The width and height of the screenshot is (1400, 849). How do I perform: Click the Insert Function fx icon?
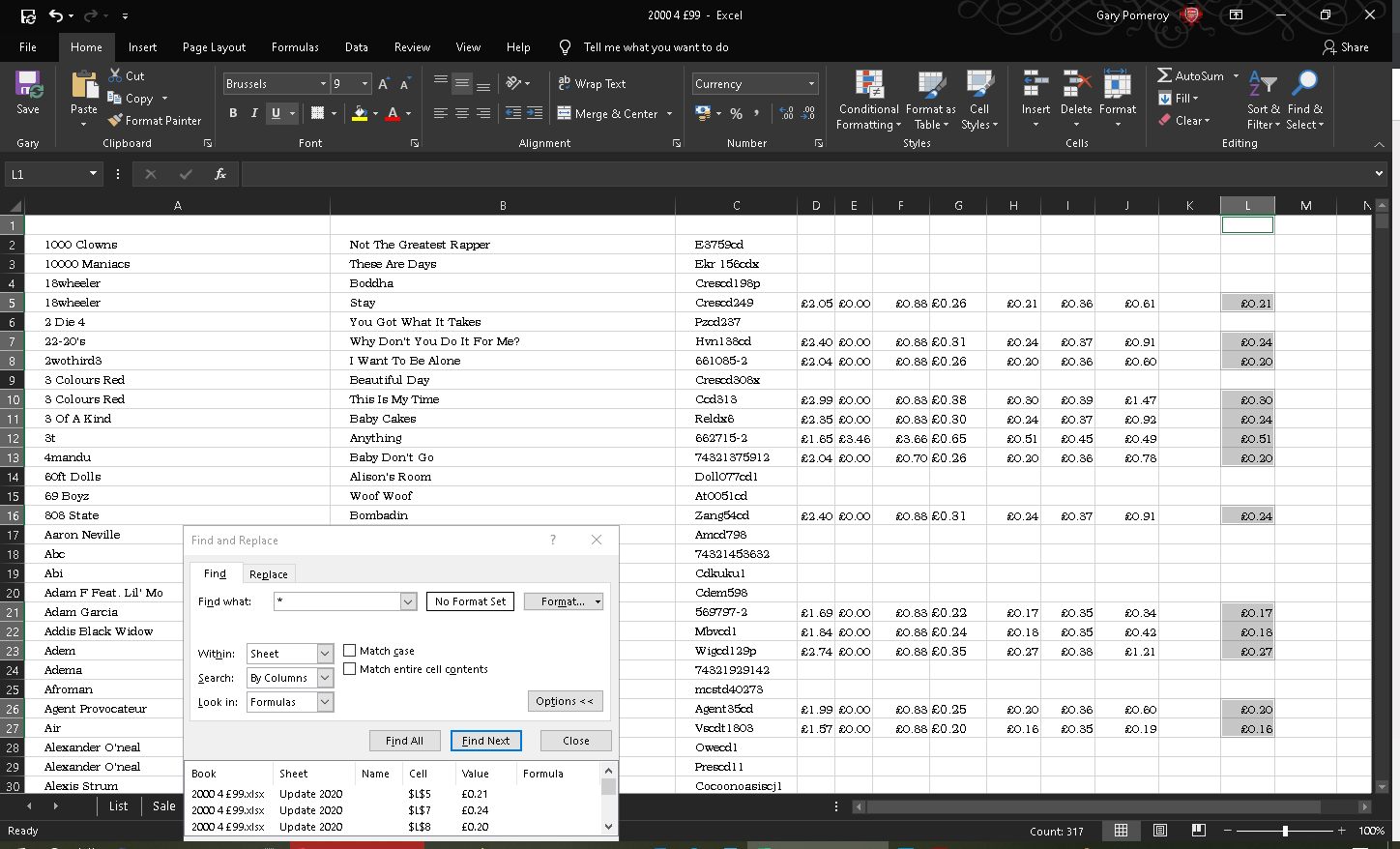pyautogui.click(x=220, y=174)
